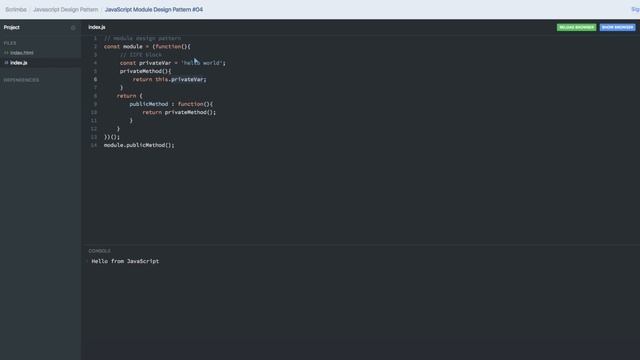
Task: Select the index.js editor tab
Action: 97,27
